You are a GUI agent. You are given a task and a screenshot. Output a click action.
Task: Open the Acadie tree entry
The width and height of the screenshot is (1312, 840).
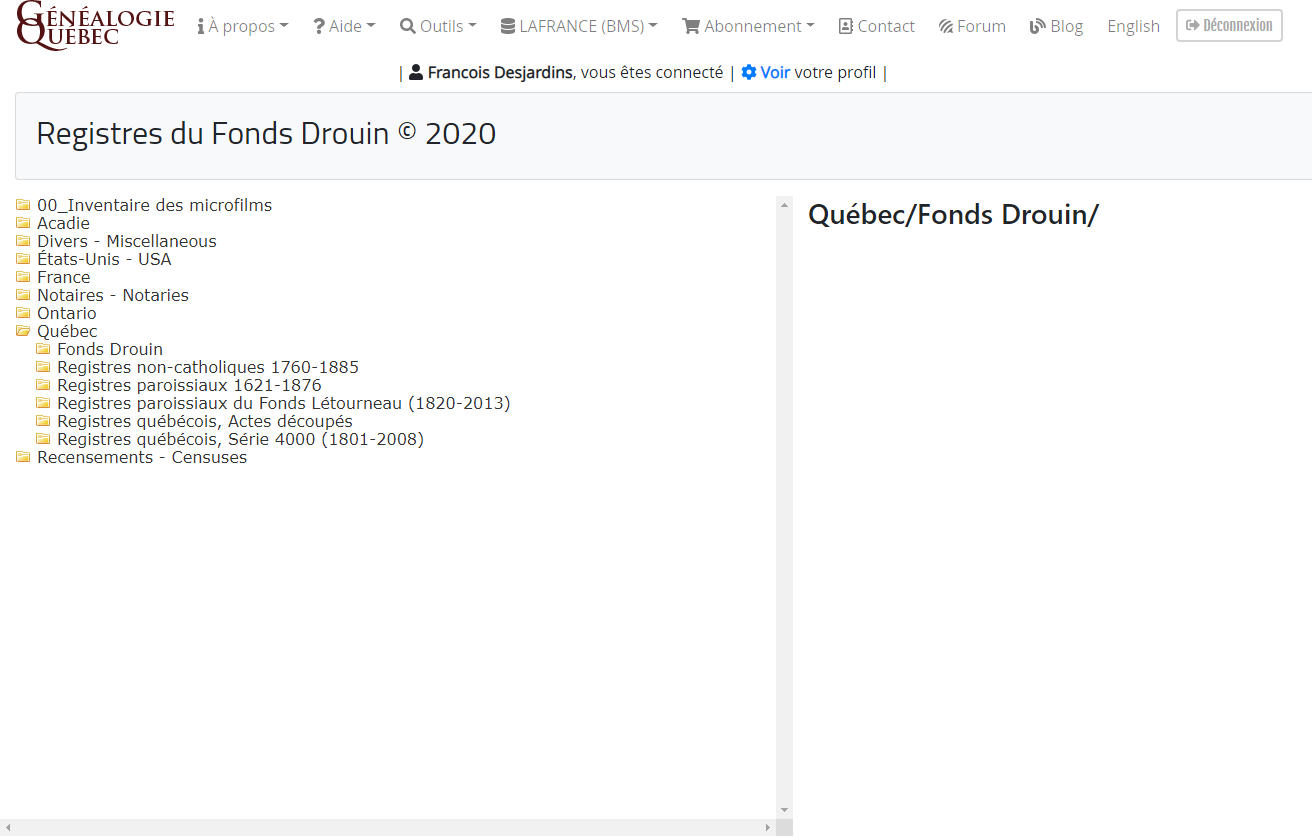pos(63,223)
